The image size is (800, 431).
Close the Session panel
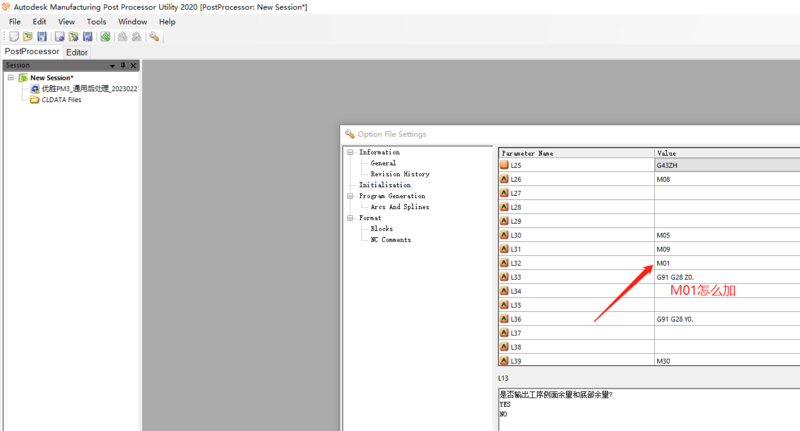134,65
